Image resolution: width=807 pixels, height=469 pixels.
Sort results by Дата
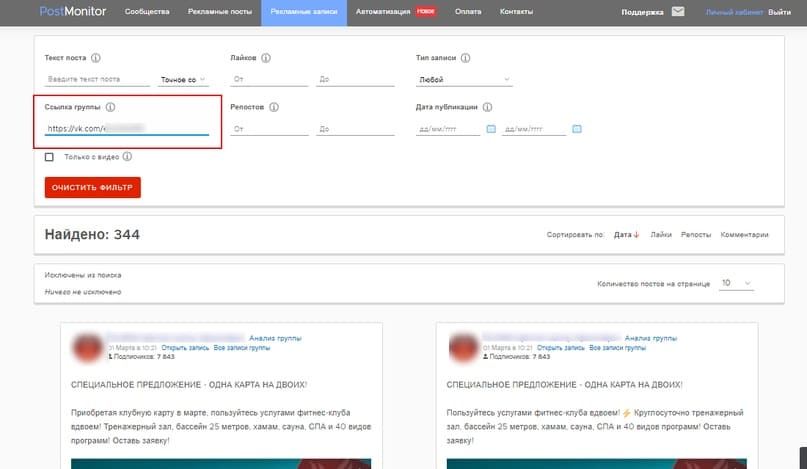point(626,234)
